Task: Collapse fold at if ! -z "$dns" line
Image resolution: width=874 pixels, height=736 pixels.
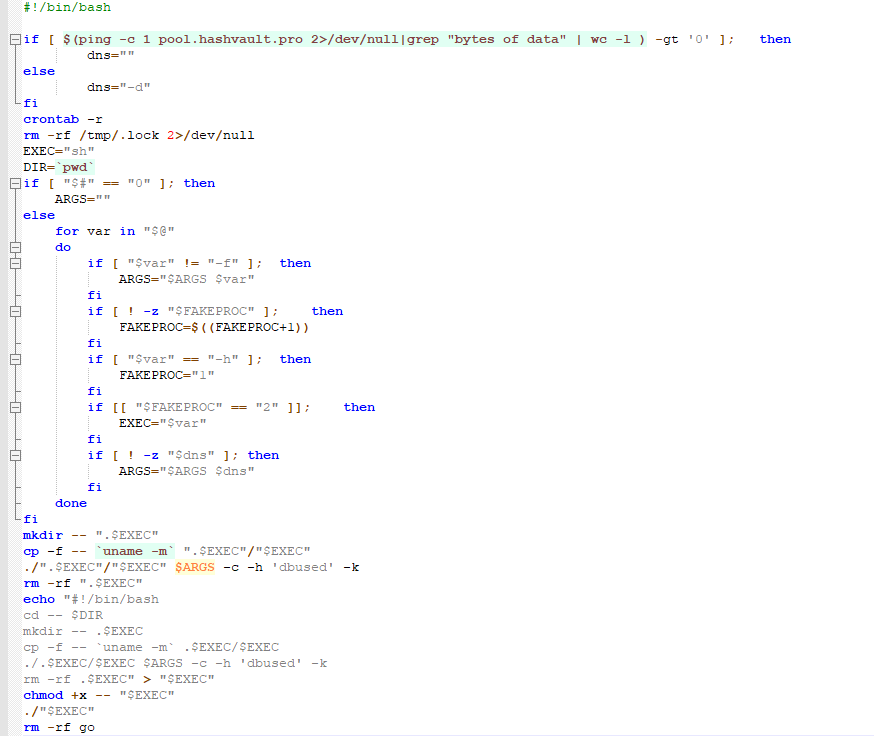Action: coord(16,456)
